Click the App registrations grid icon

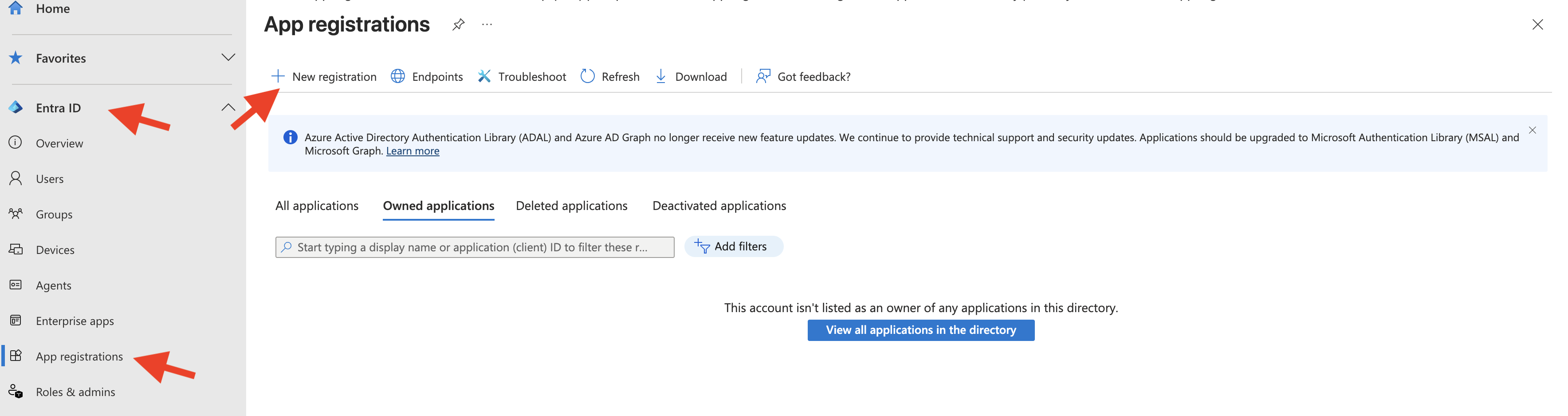(x=16, y=356)
